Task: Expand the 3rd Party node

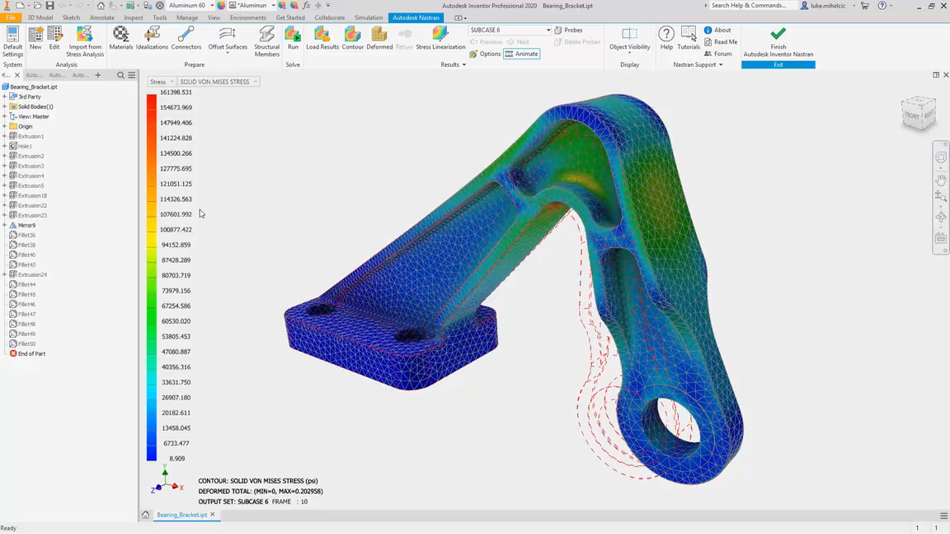Action: click(x=5, y=97)
